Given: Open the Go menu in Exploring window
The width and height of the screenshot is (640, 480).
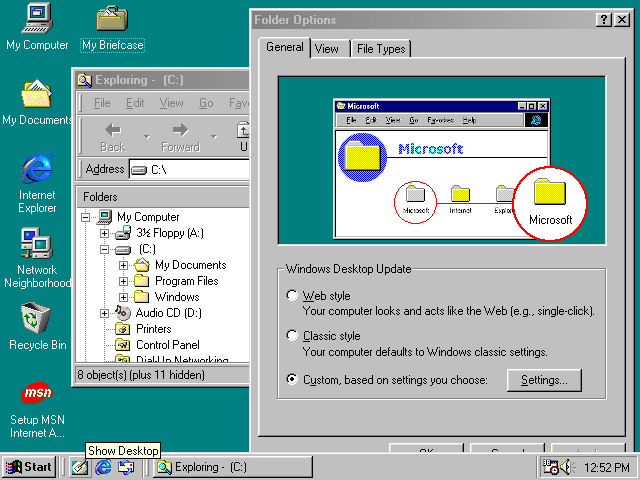Looking at the screenshot, I should point(206,103).
